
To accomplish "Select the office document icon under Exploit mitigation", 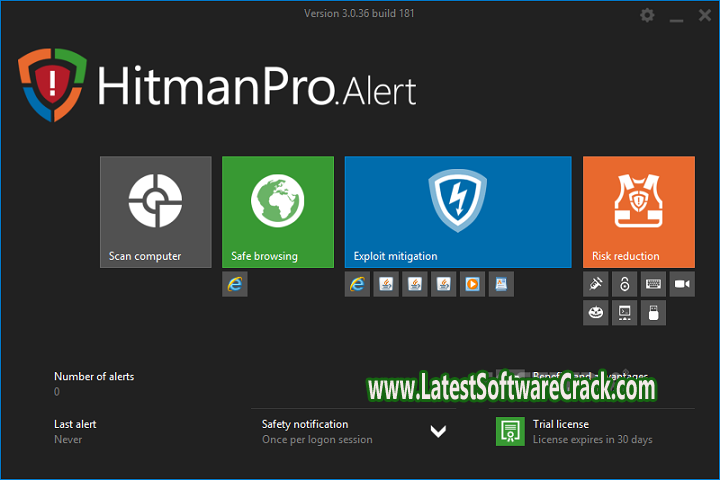I will pos(501,285).
